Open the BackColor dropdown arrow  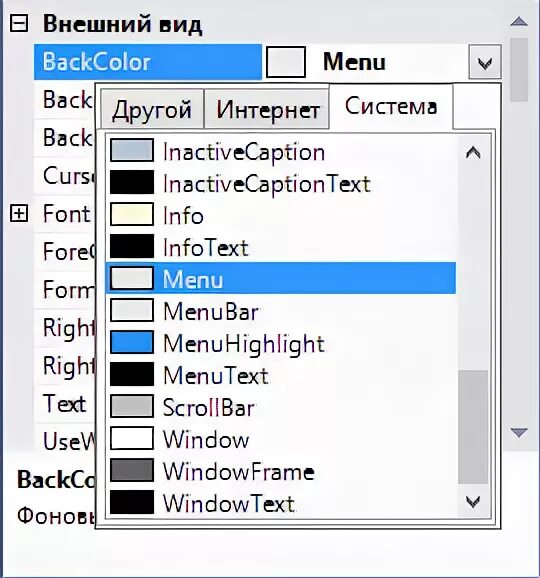(x=485, y=62)
